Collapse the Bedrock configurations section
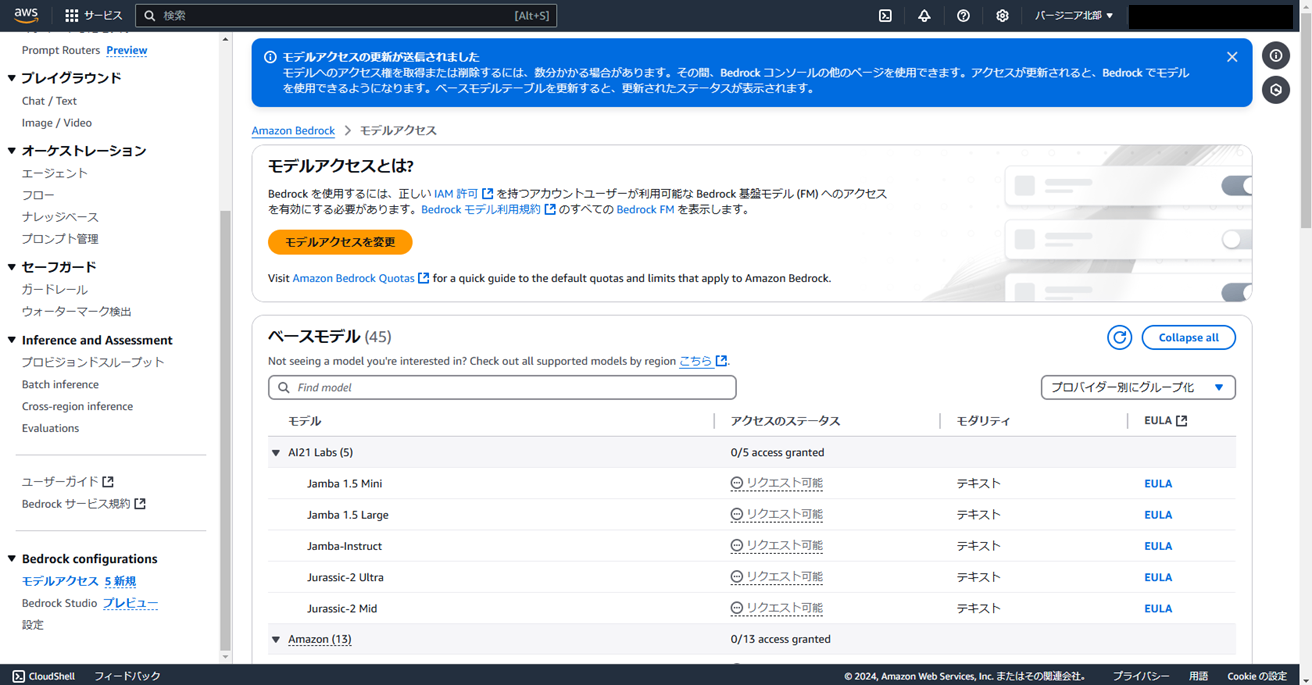 point(12,559)
